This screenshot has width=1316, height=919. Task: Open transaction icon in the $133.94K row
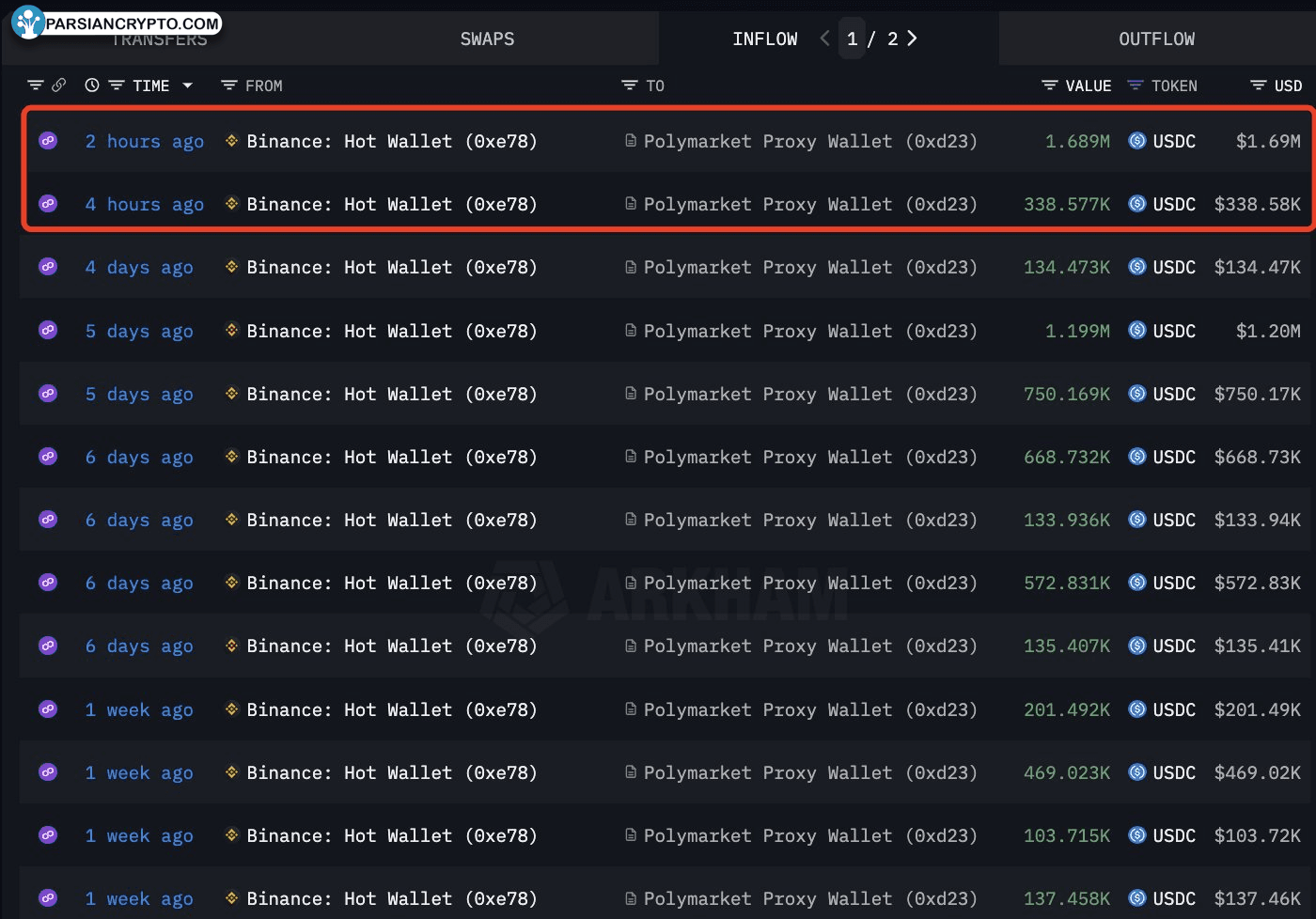point(48,520)
